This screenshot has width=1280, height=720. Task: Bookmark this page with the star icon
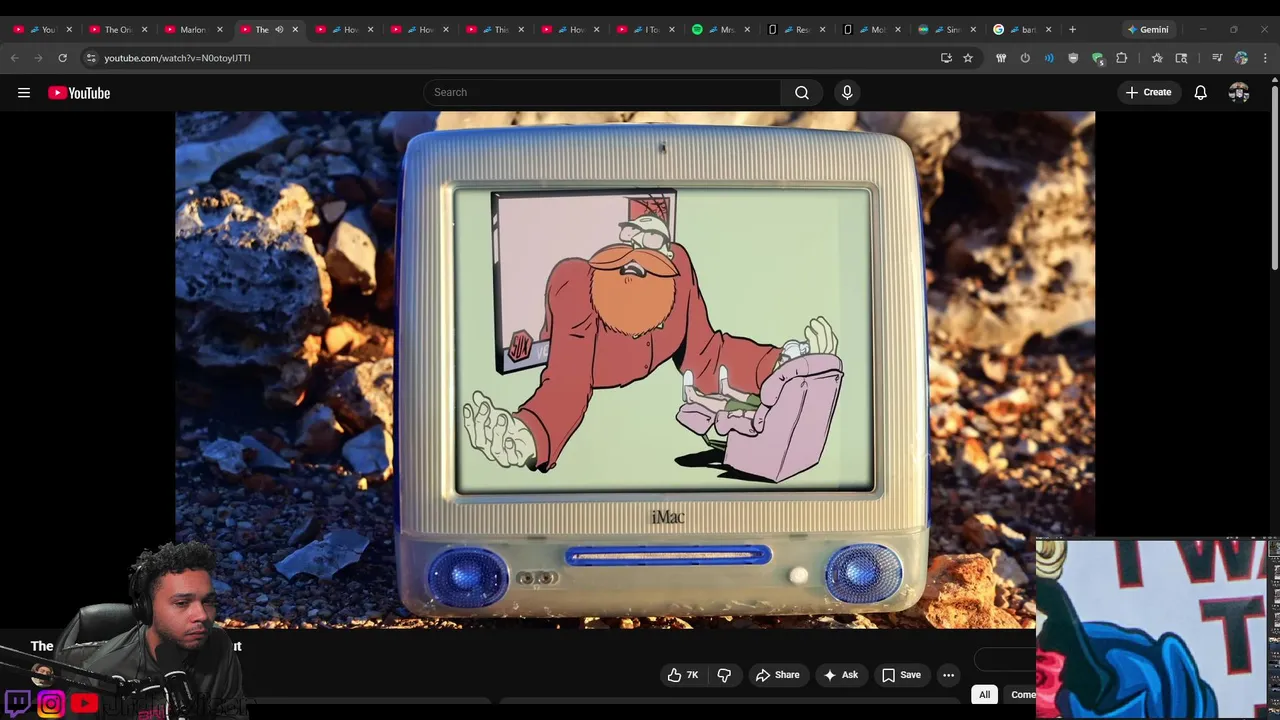968,58
